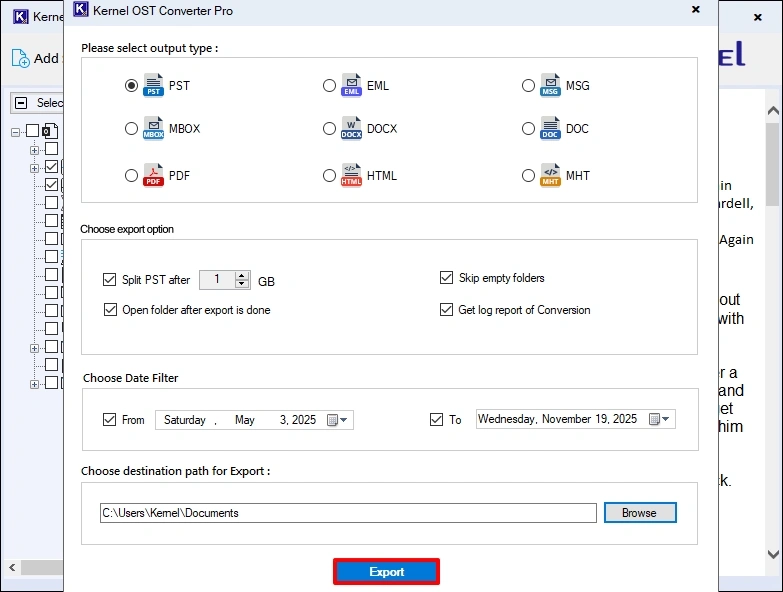Click the MHT file format icon
Image resolution: width=783 pixels, height=592 pixels.
tap(550, 175)
